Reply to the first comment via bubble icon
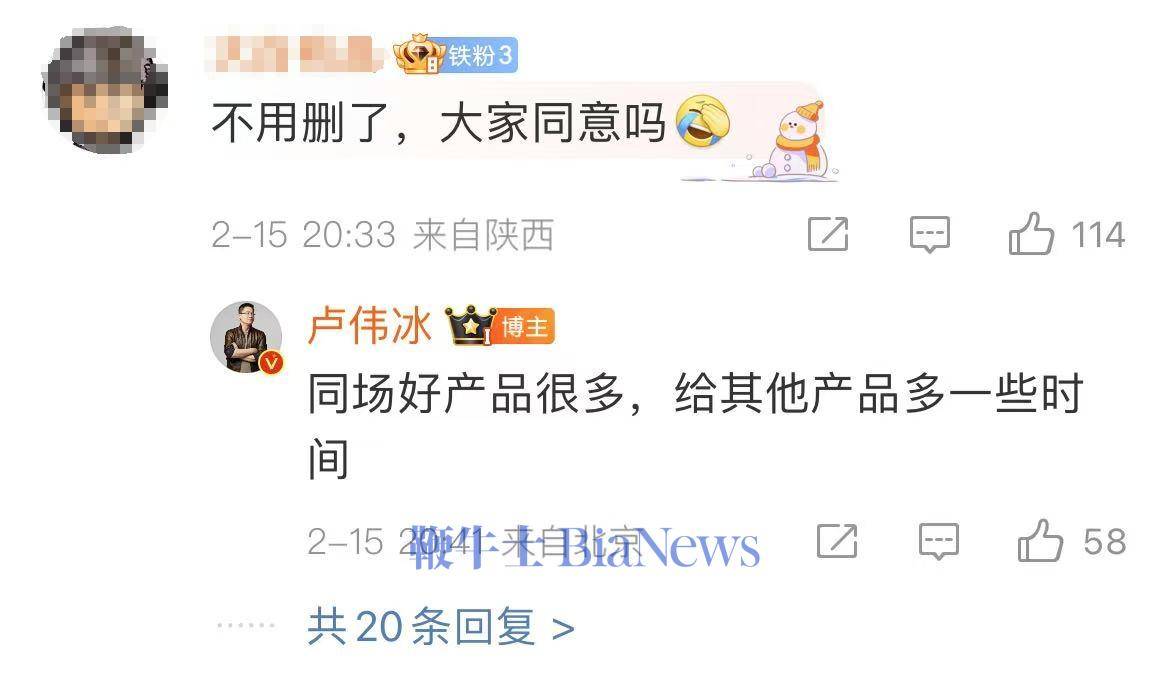The image size is (1170, 685). point(930,234)
